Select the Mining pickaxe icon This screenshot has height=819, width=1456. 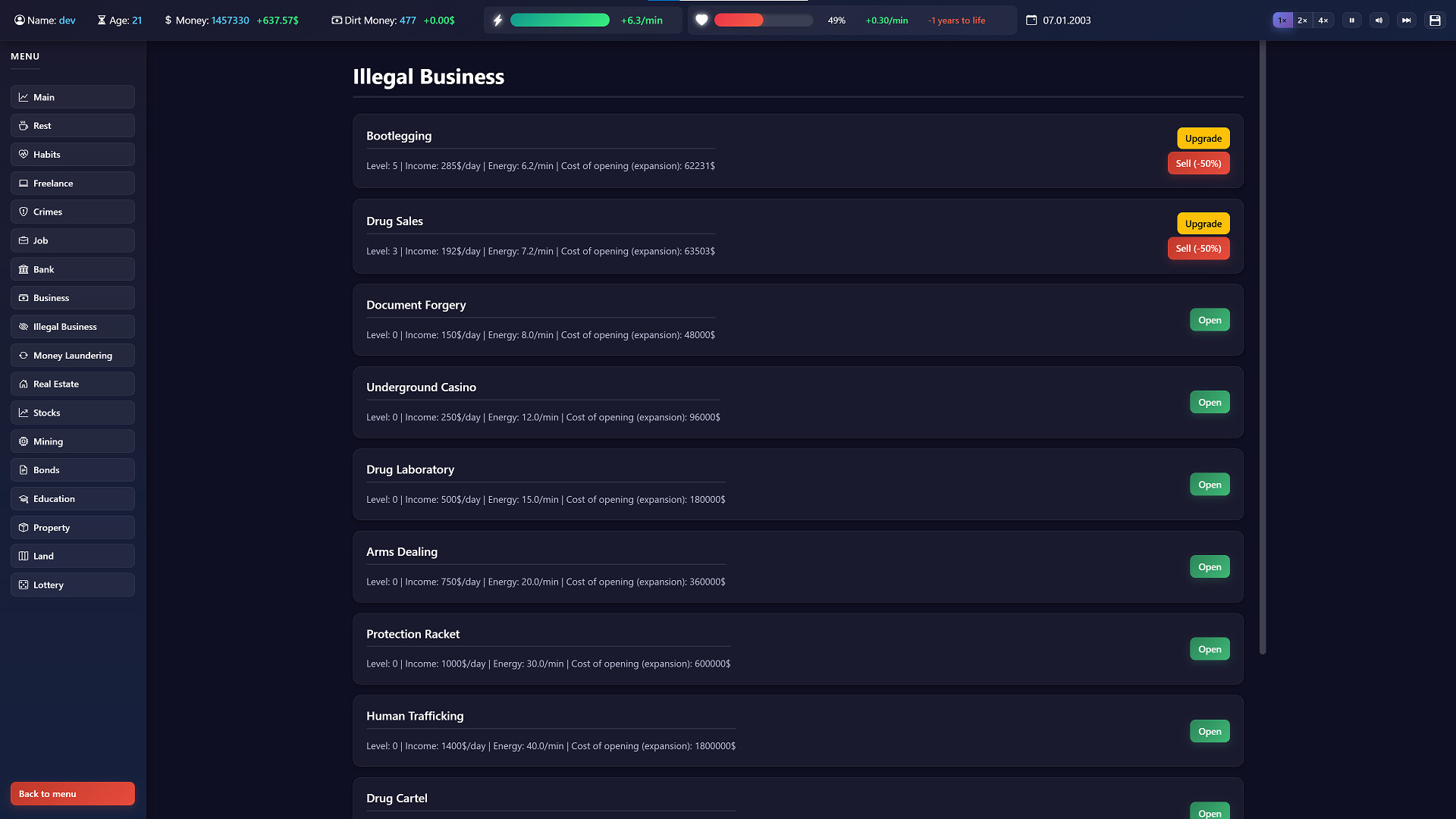tap(24, 441)
